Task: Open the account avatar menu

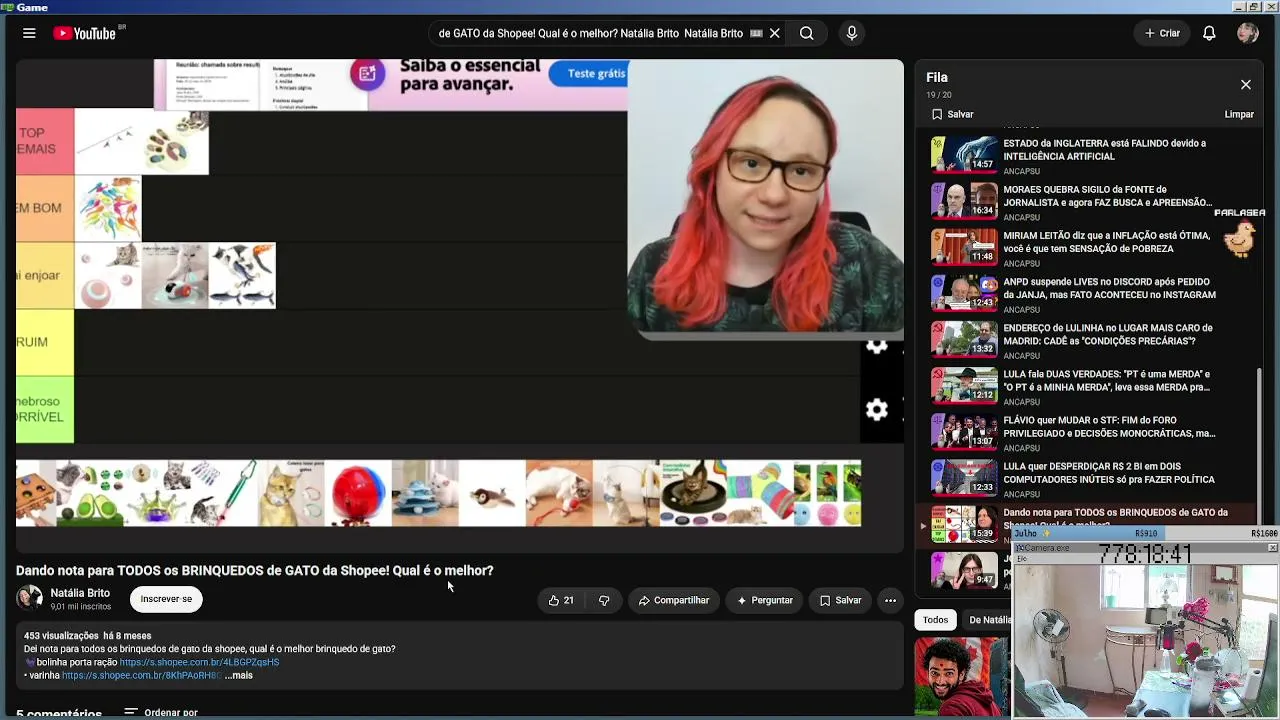Action: tap(1247, 33)
